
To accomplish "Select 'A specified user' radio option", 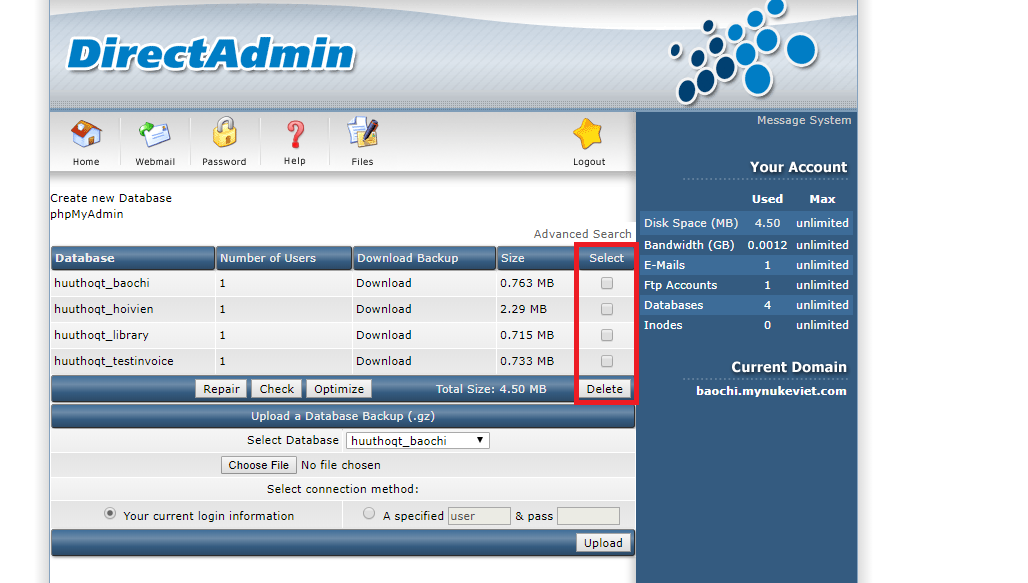I will 369,514.
